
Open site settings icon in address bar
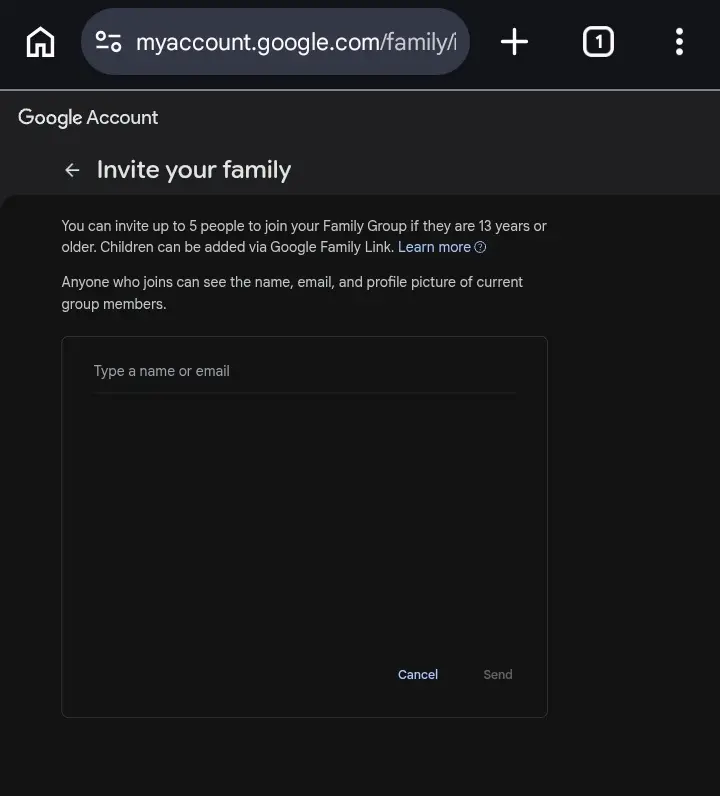108,42
